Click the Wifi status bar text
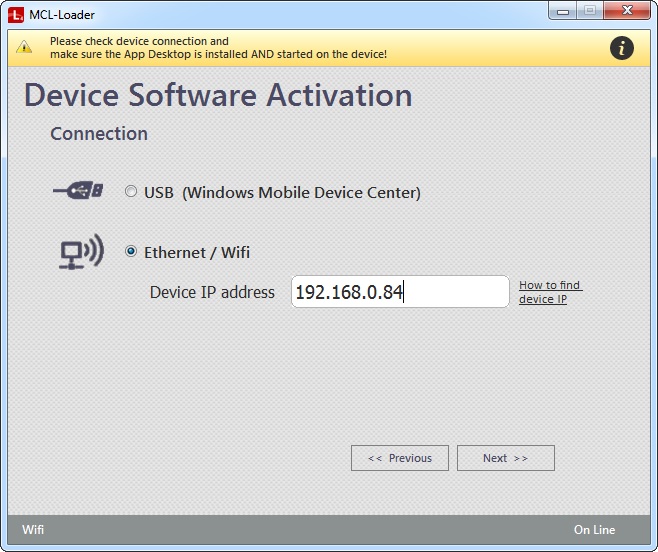The height and width of the screenshot is (552, 658). click(x=33, y=529)
